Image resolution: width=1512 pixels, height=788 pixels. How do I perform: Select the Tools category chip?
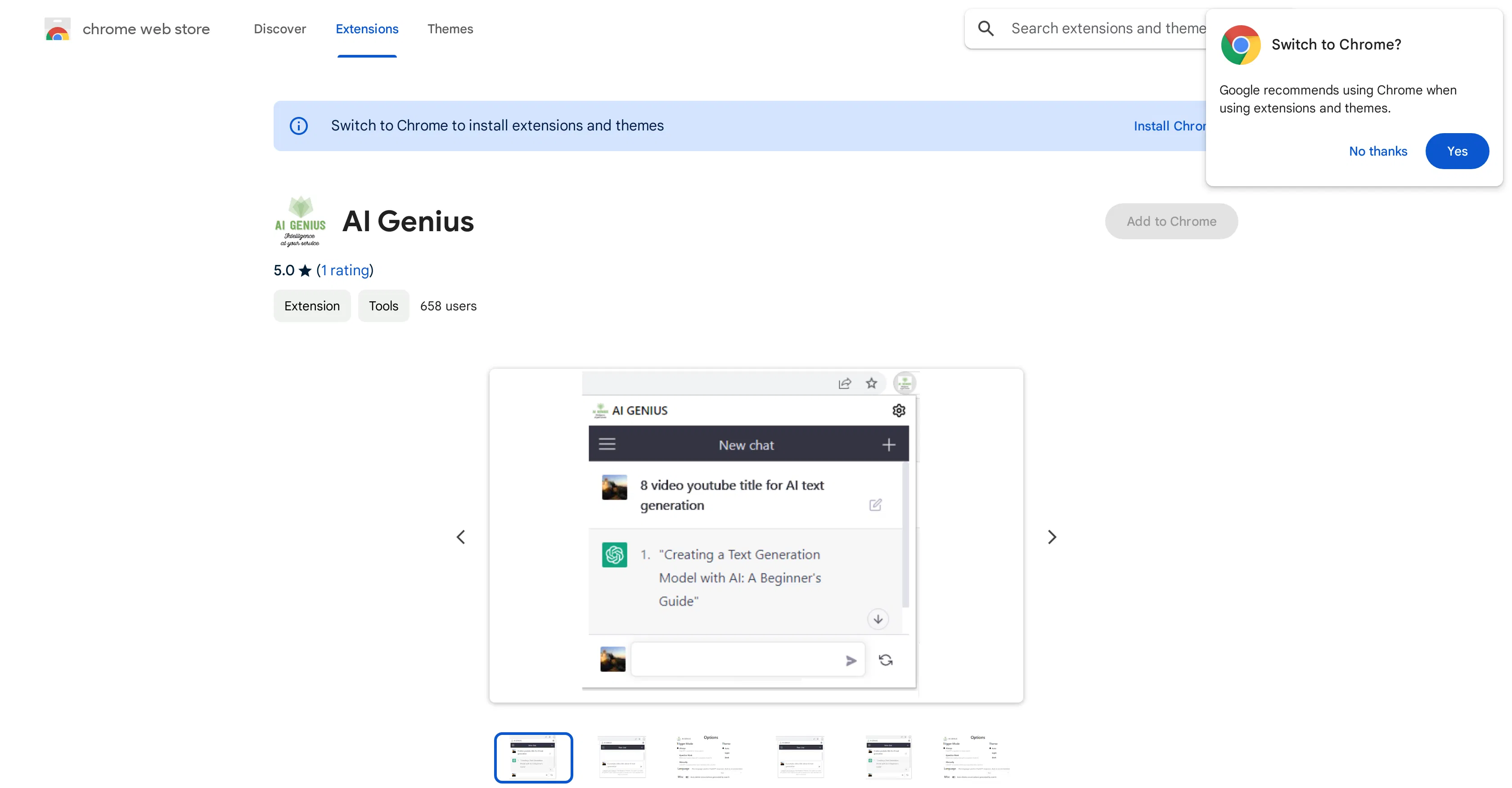382,306
